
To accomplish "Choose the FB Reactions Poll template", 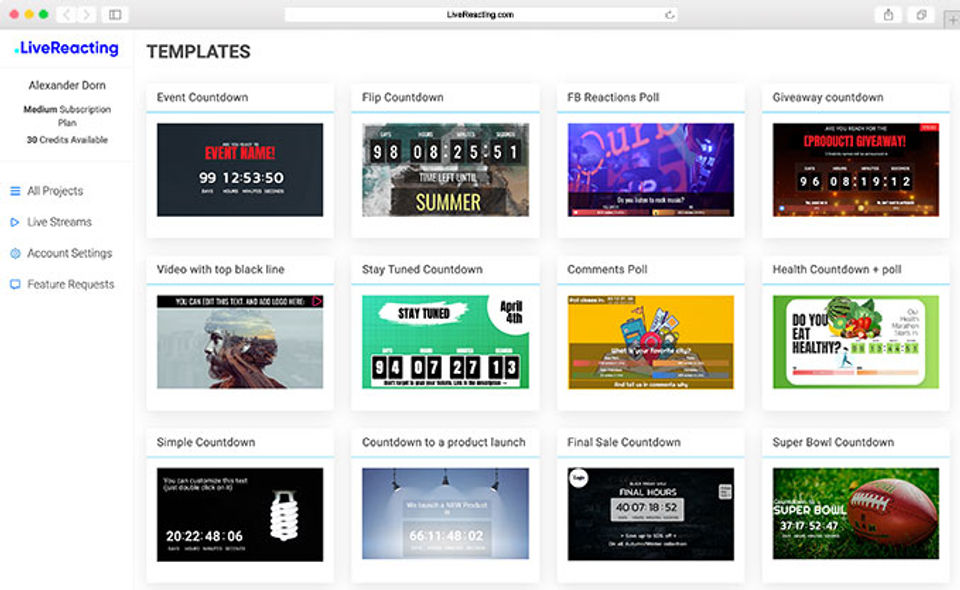I will coord(651,170).
